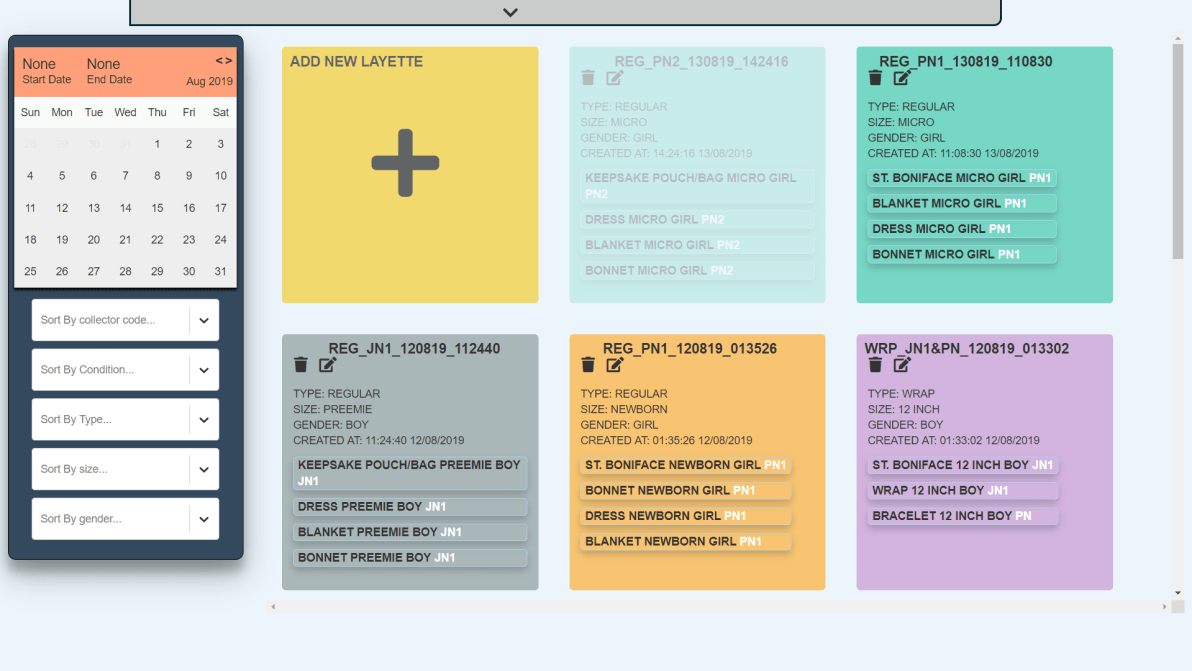Image resolution: width=1192 pixels, height=671 pixels.
Task: Click the ST. BONIFACE MICRO GIRL item
Action: [x=961, y=178]
